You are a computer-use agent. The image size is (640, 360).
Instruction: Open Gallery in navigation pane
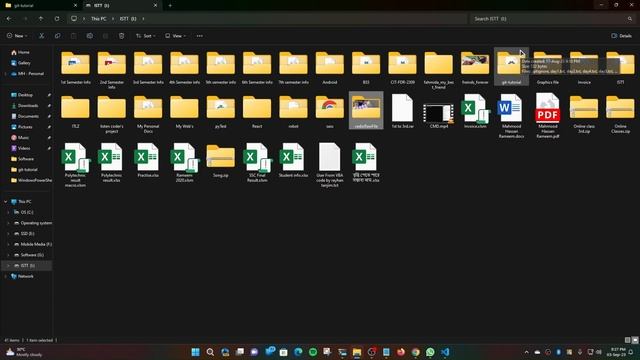(x=21, y=63)
